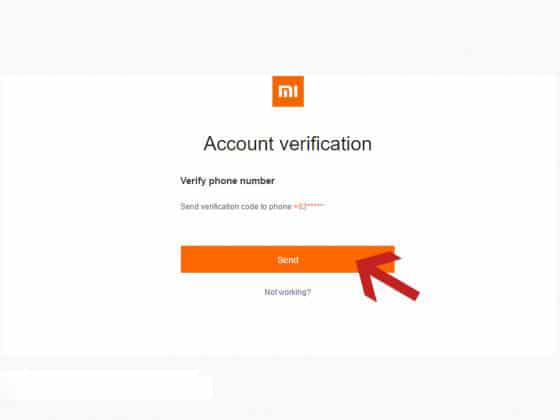
Task: Click the question mark in "Not working?"
Action: point(309,292)
